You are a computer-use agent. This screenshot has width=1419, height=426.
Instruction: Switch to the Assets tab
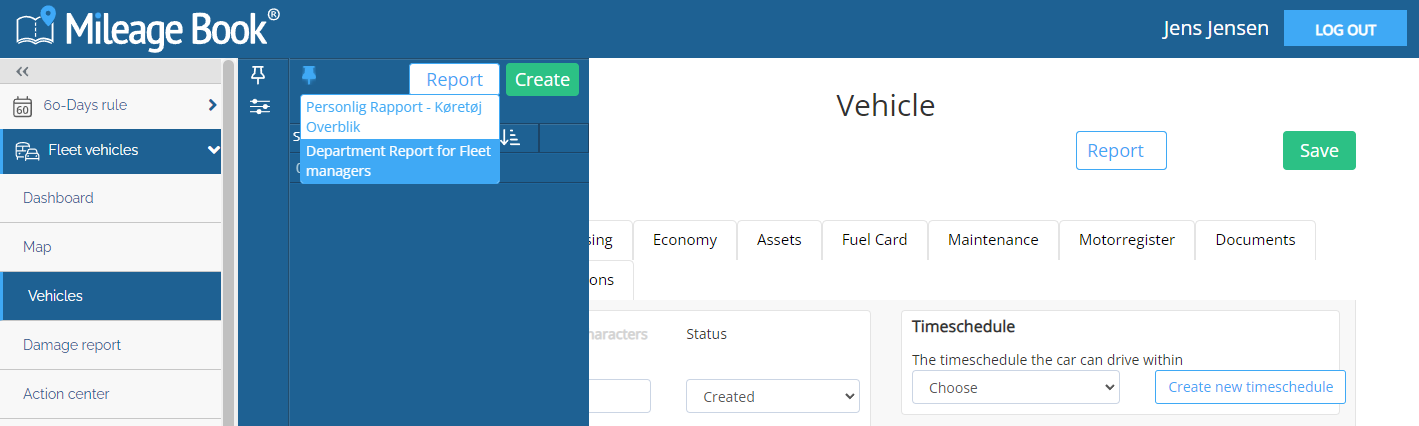[x=779, y=240]
